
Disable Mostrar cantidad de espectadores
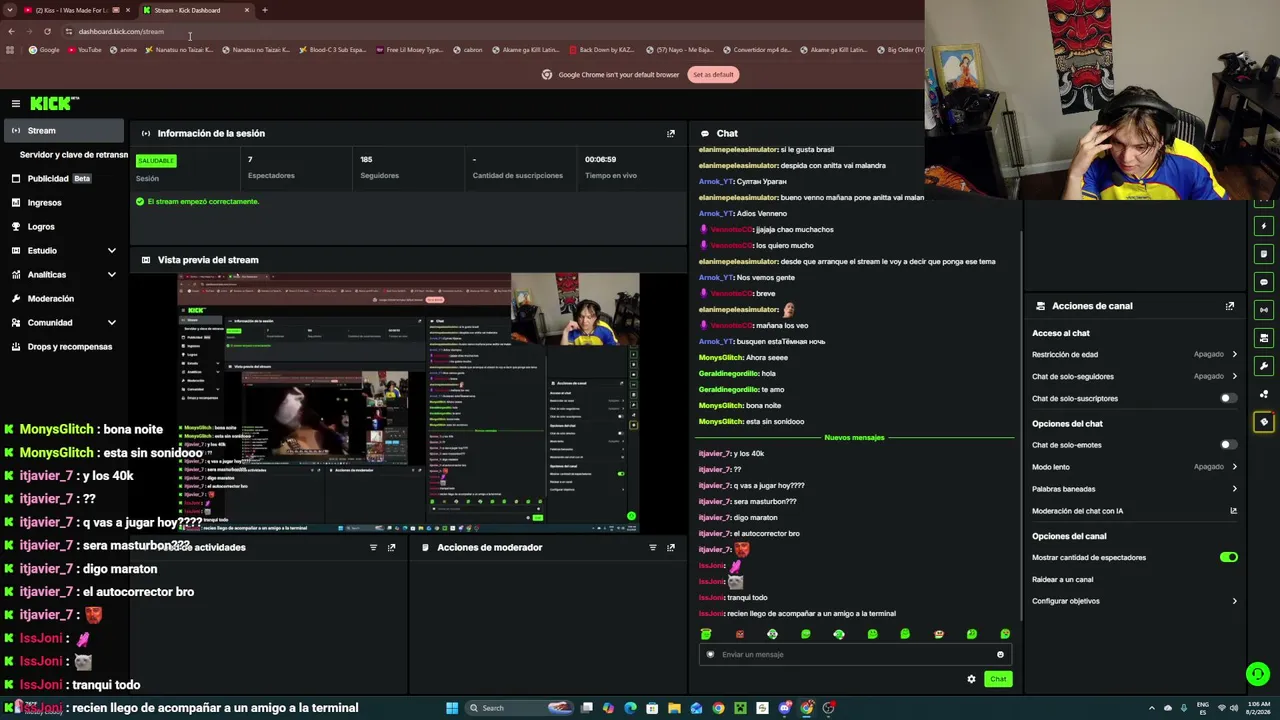(x=1228, y=557)
